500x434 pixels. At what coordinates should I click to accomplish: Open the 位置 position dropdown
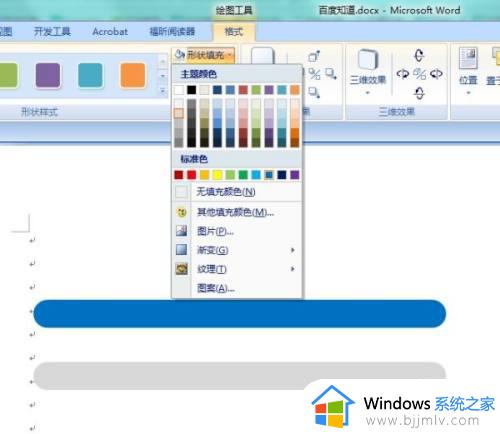coord(468,71)
